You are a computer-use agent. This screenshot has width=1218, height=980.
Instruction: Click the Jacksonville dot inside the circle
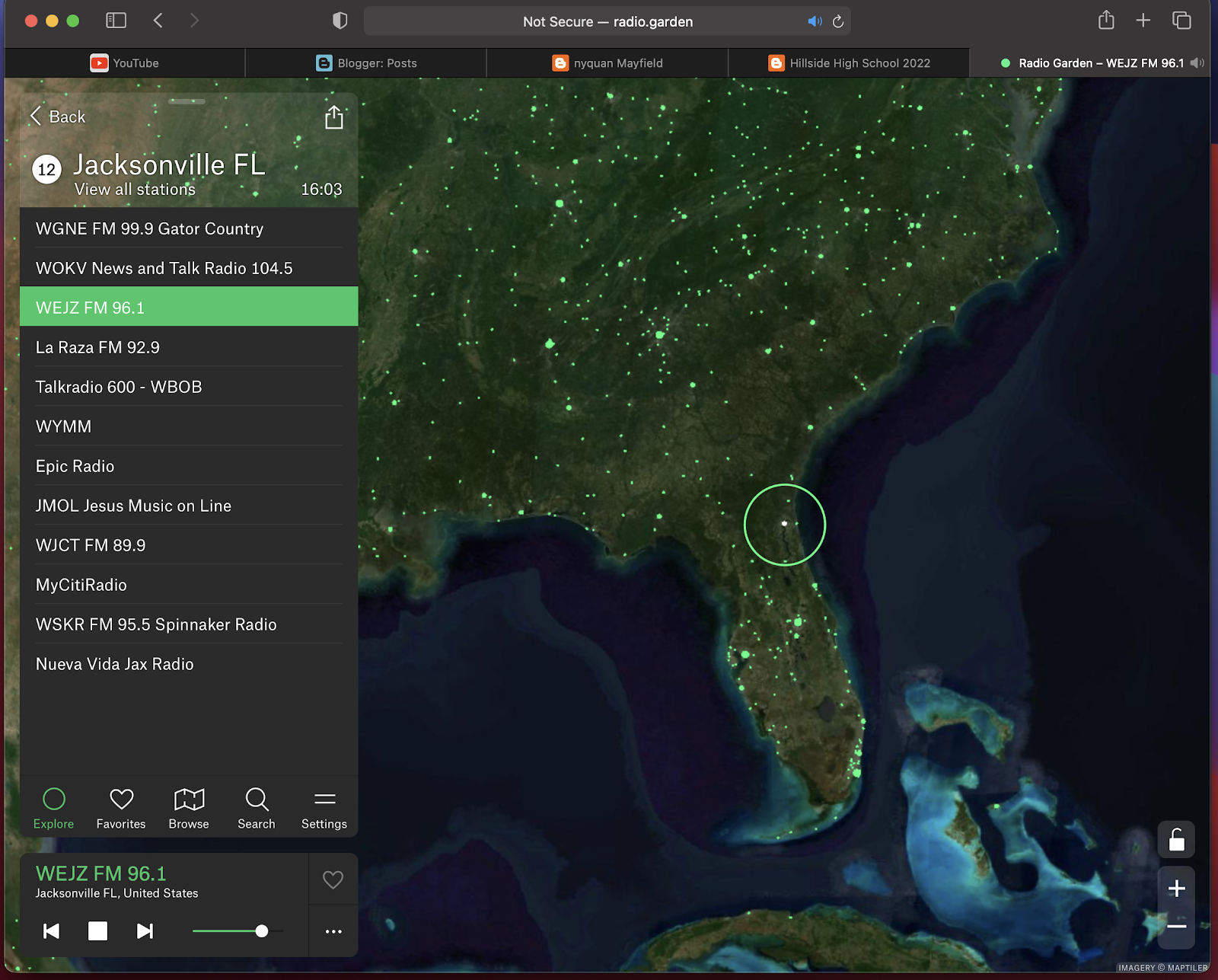click(x=784, y=523)
